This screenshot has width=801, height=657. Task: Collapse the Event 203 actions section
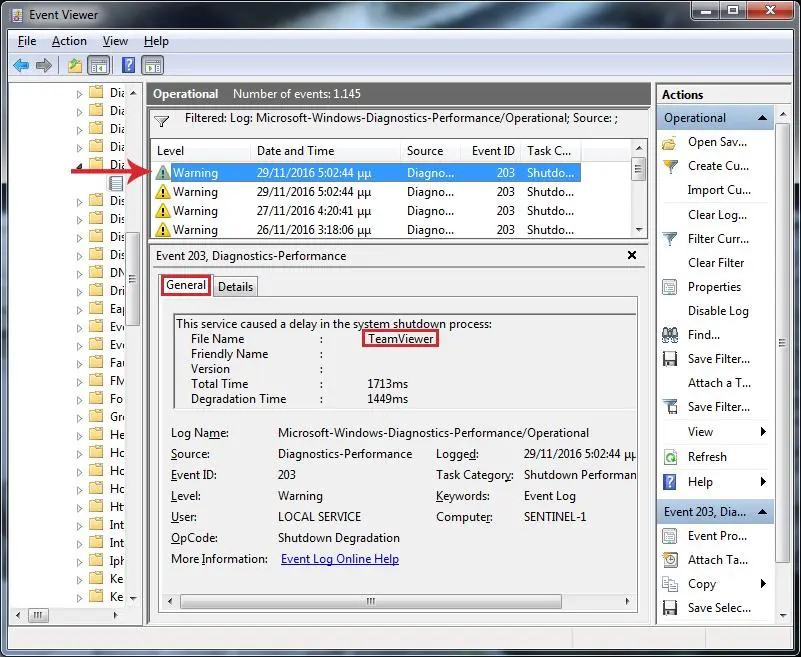(x=763, y=512)
